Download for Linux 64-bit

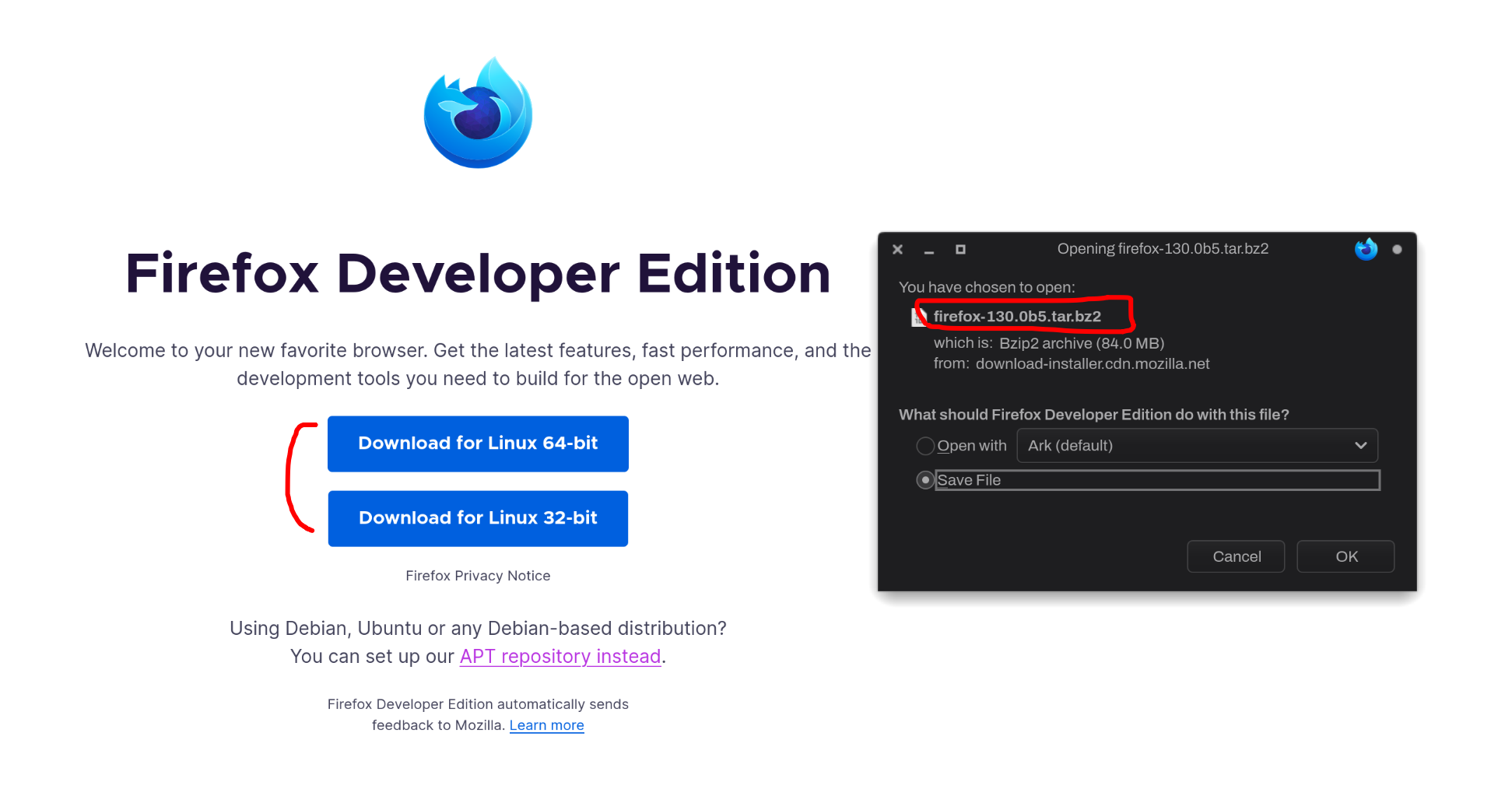tap(478, 444)
